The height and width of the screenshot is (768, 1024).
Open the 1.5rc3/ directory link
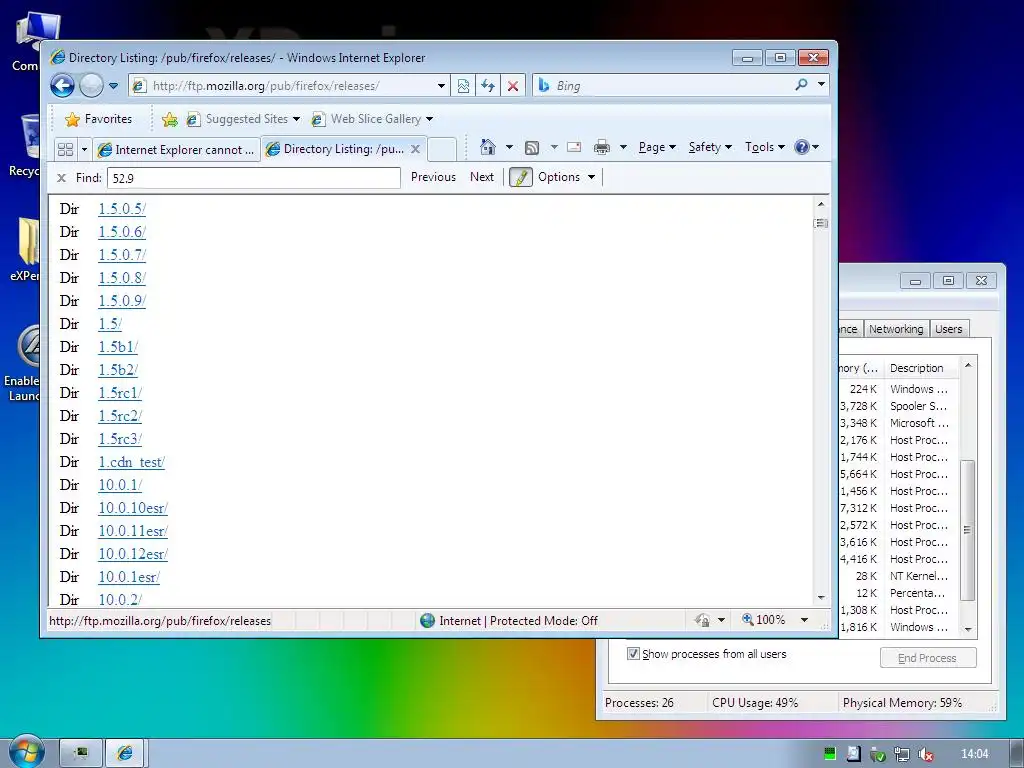[120, 439]
